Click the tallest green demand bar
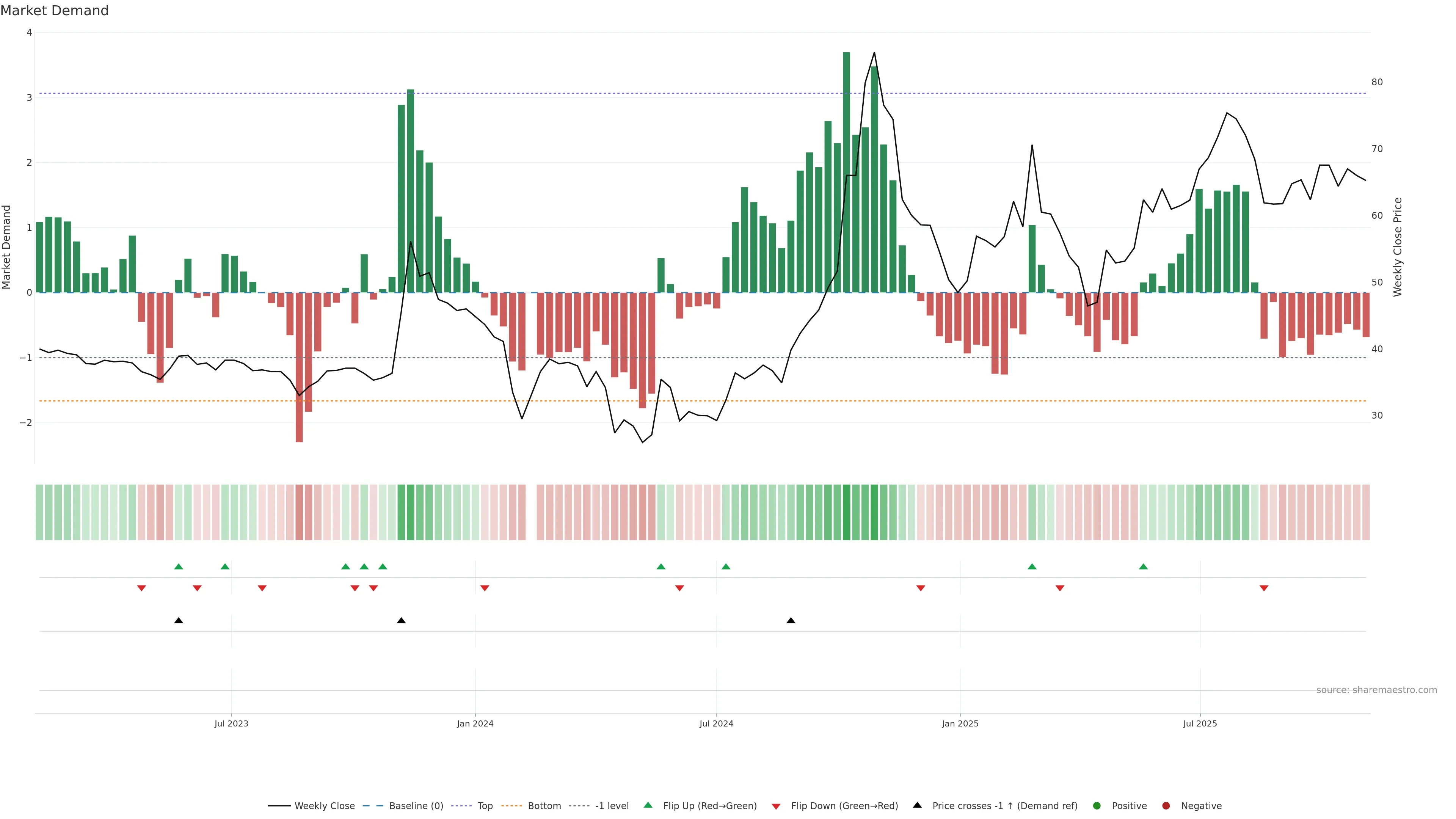 click(846, 173)
